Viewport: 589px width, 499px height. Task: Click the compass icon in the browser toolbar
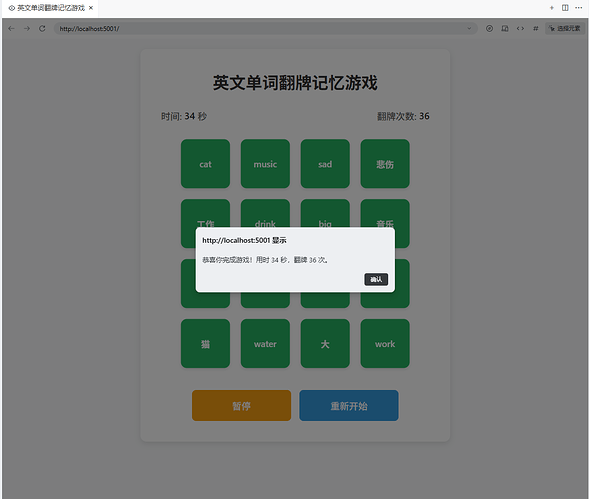pyautogui.click(x=489, y=29)
